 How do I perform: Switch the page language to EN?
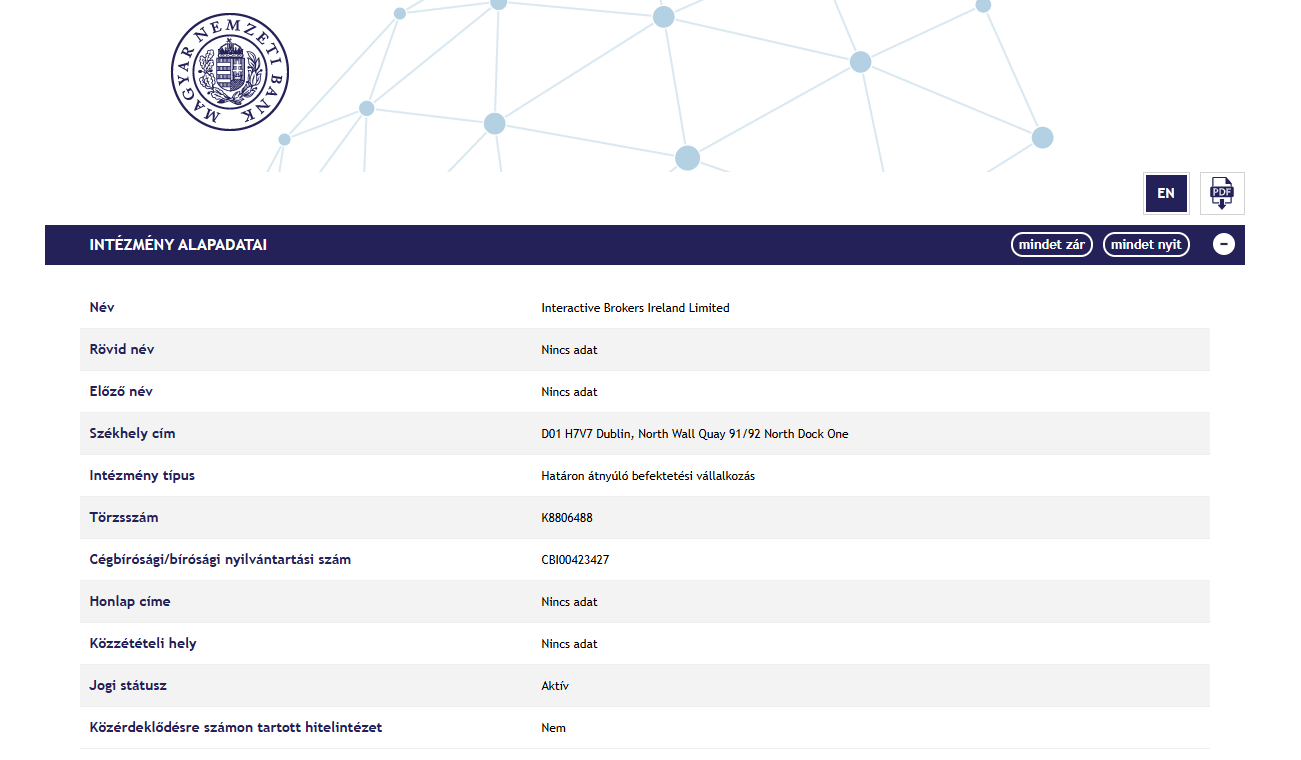tap(1165, 193)
